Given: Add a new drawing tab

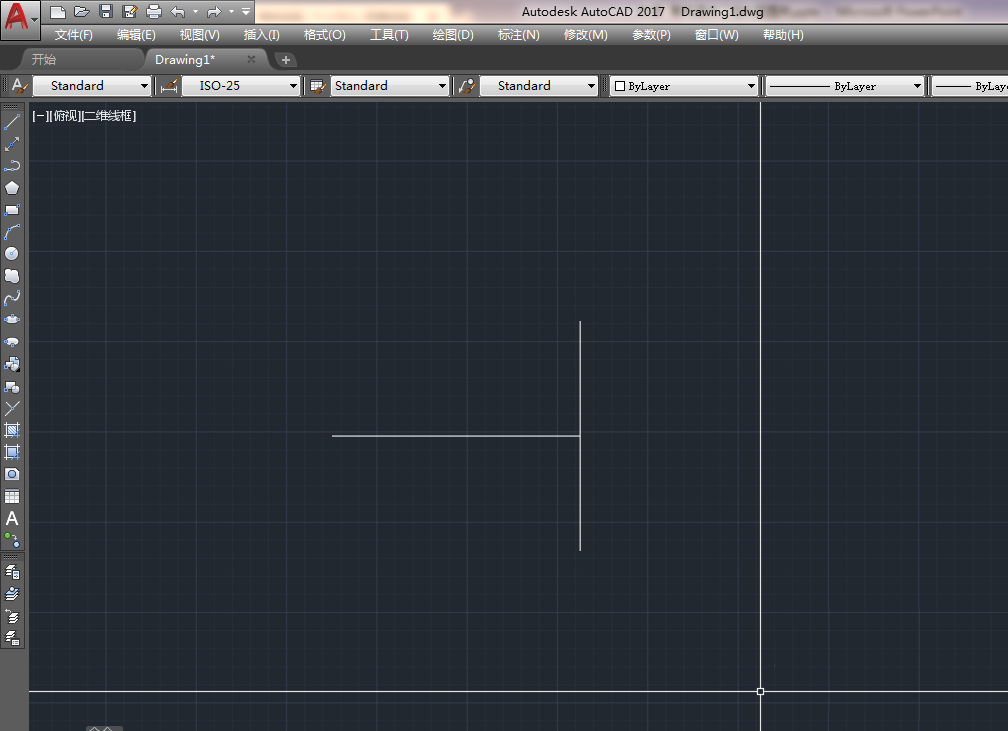Looking at the screenshot, I should point(285,60).
